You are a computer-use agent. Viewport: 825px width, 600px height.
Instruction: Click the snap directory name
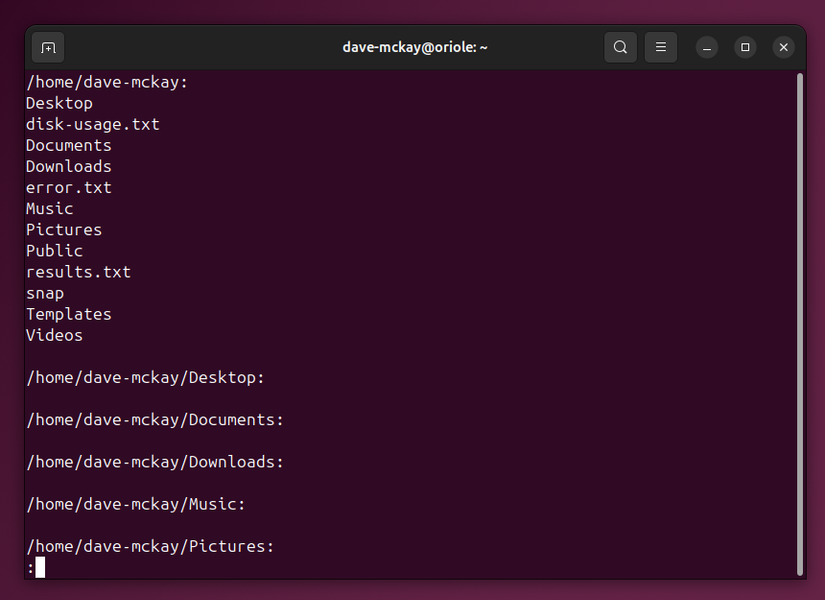[45, 292]
